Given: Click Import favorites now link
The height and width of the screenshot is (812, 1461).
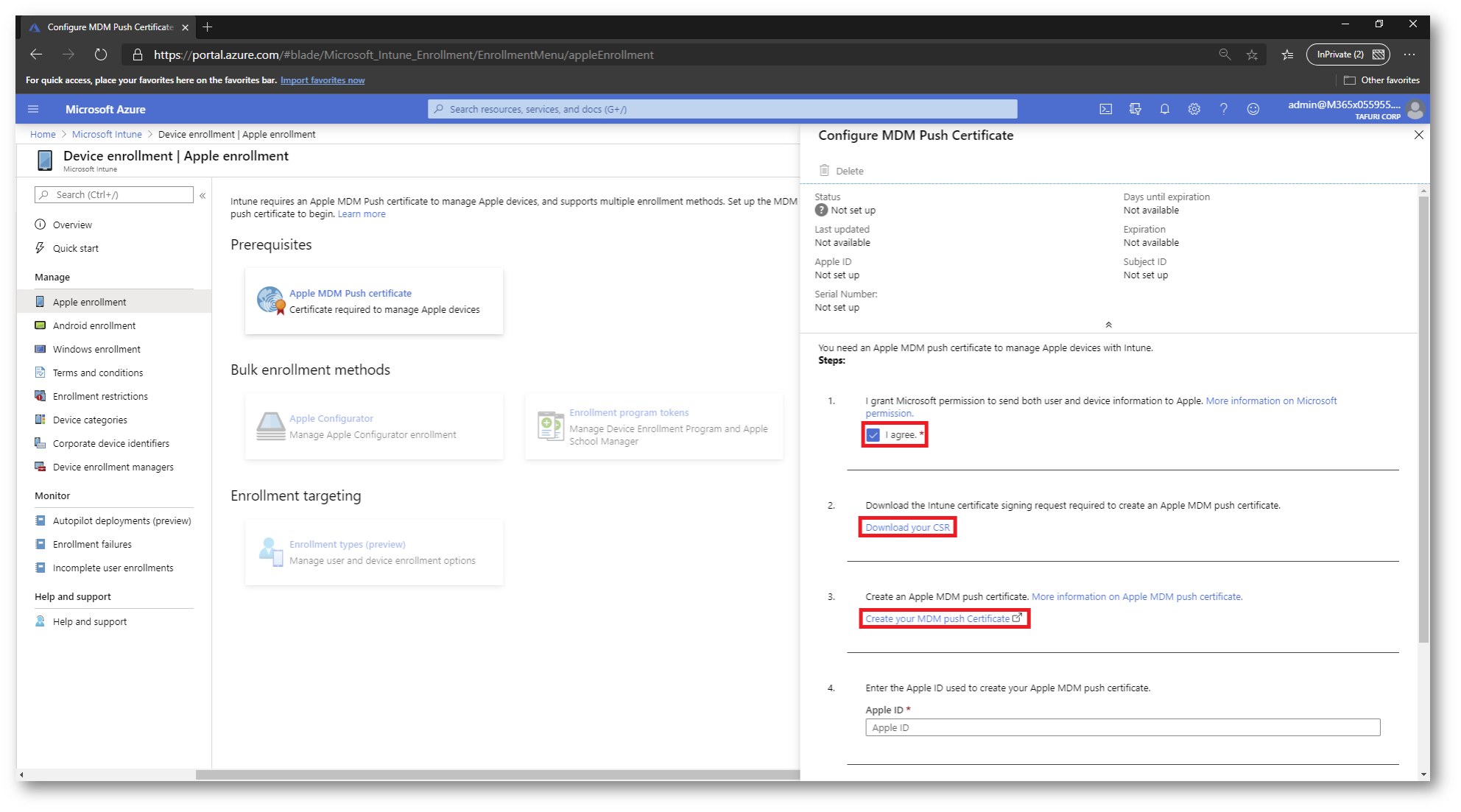Looking at the screenshot, I should (323, 80).
